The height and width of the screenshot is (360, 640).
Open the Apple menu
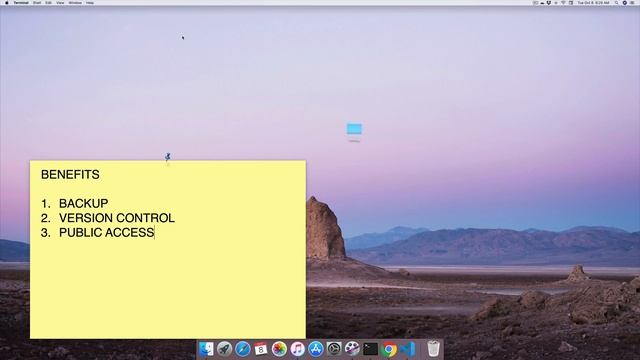coord(7,2)
